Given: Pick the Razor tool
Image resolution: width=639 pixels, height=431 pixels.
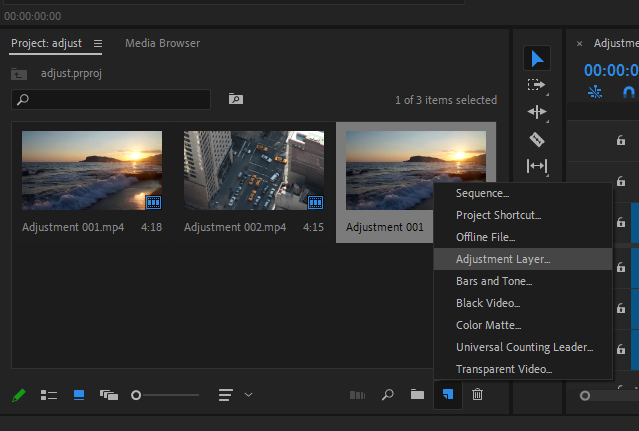Looking at the screenshot, I should 537,139.
